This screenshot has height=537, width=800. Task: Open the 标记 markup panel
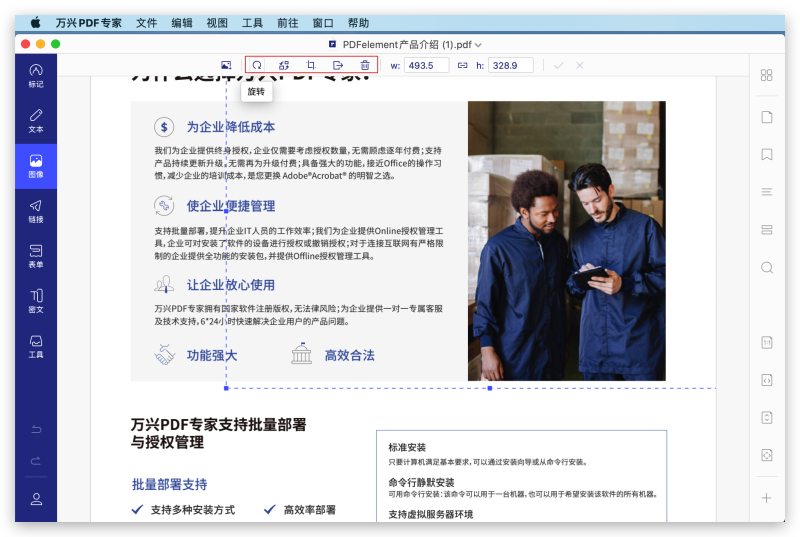coord(36,76)
